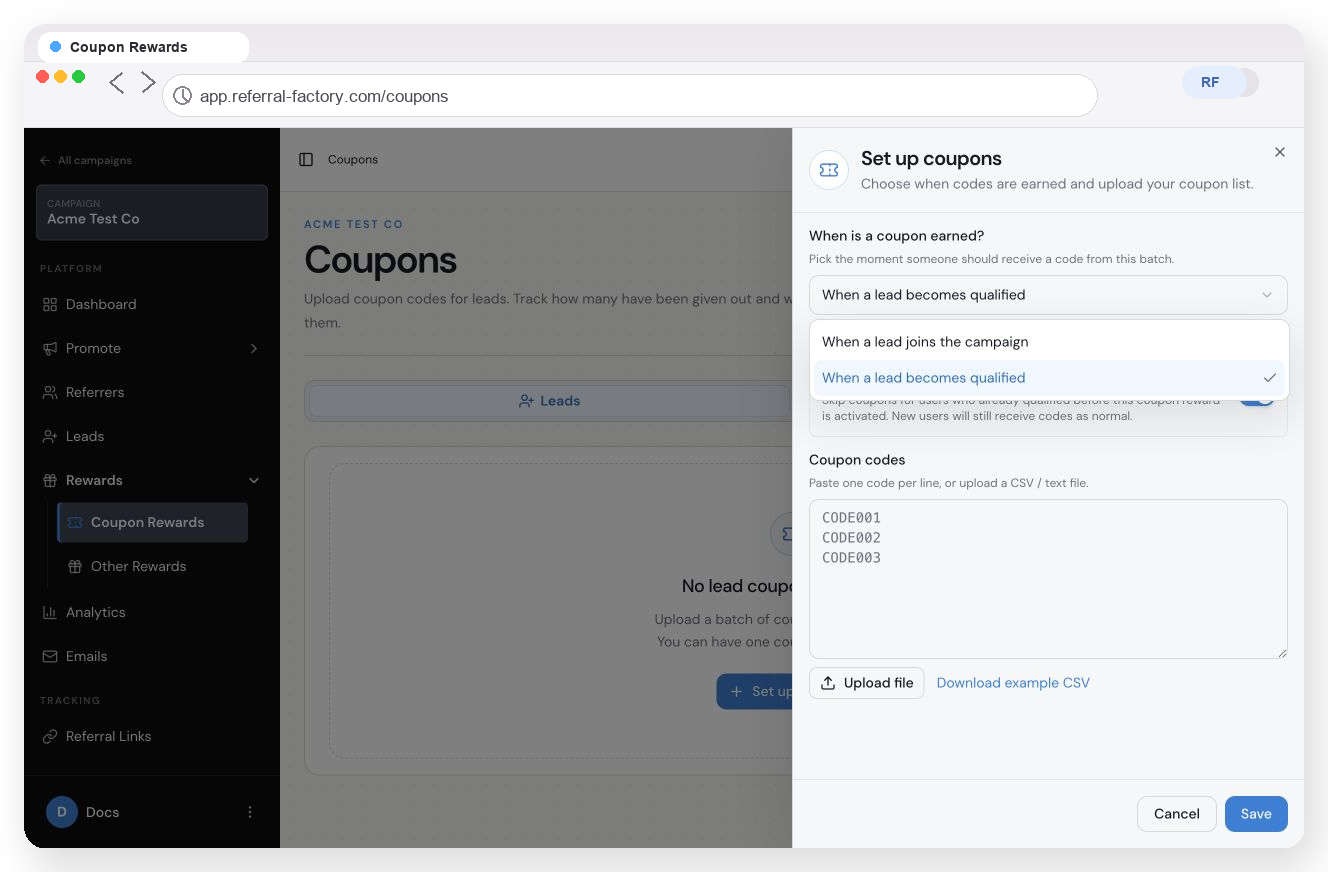Image resolution: width=1328 pixels, height=872 pixels.
Task: Click the Cancel button
Action: [x=1177, y=814]
